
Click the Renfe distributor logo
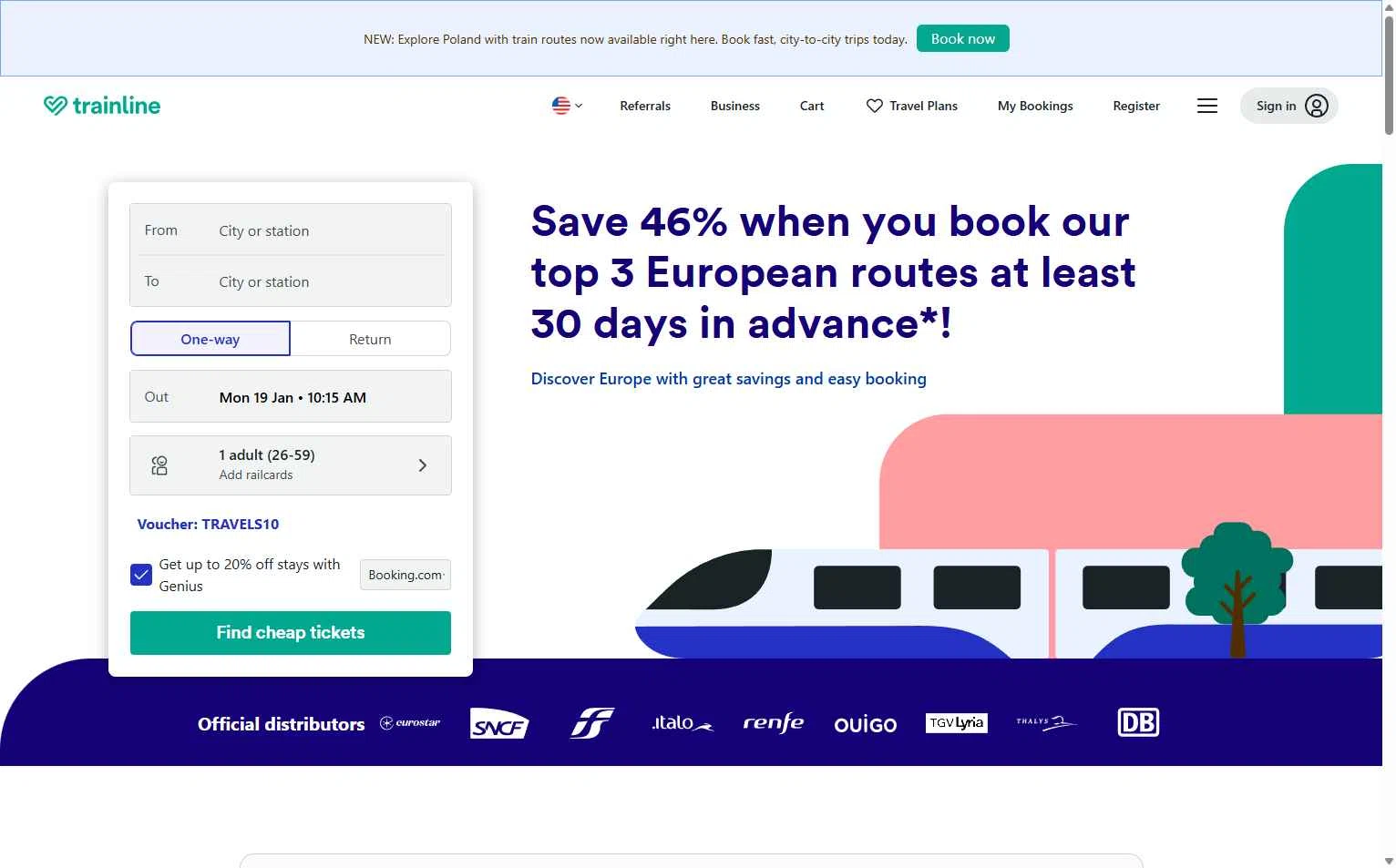click(773, 723)
